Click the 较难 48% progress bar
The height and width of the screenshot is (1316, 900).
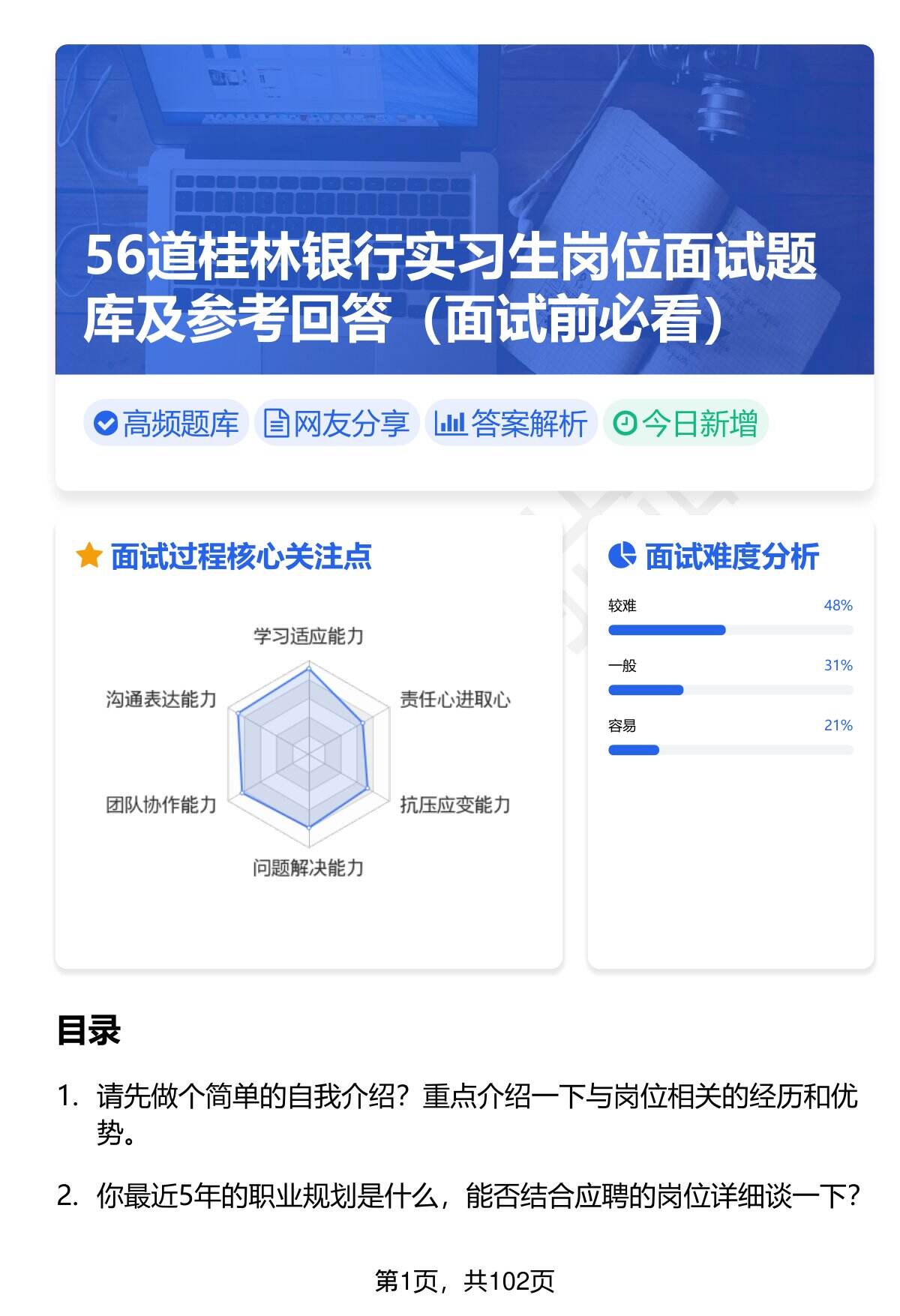click(730, 630)
